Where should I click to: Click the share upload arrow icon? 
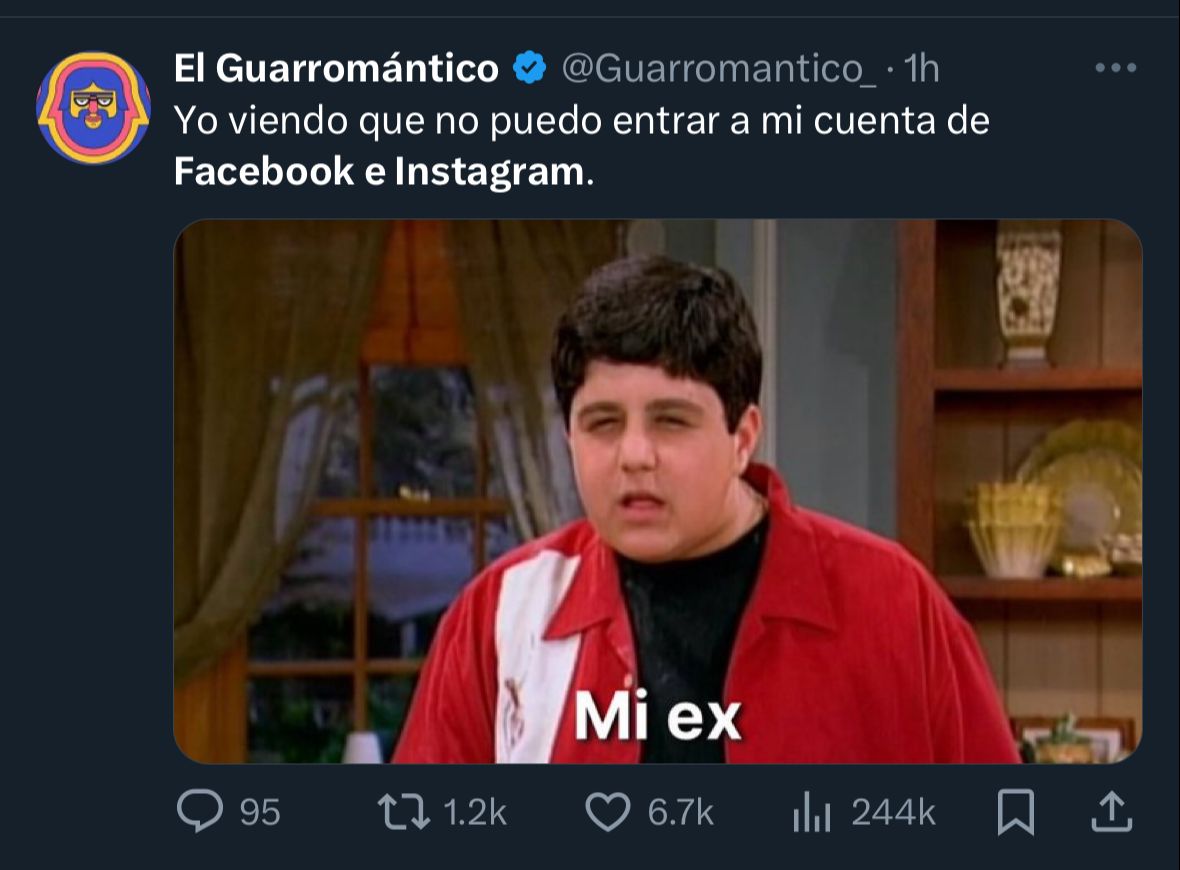tap(1112, 812)
